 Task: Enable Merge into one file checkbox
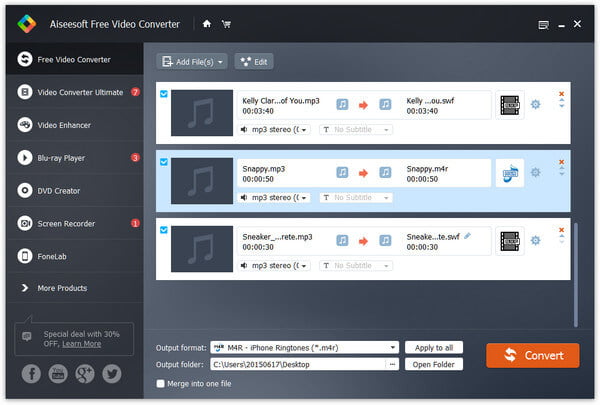pos(160,384)
